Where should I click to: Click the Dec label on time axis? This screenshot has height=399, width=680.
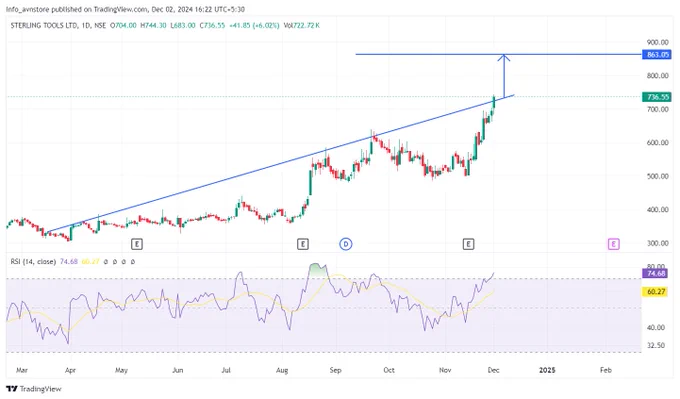(x=494, y=370)
